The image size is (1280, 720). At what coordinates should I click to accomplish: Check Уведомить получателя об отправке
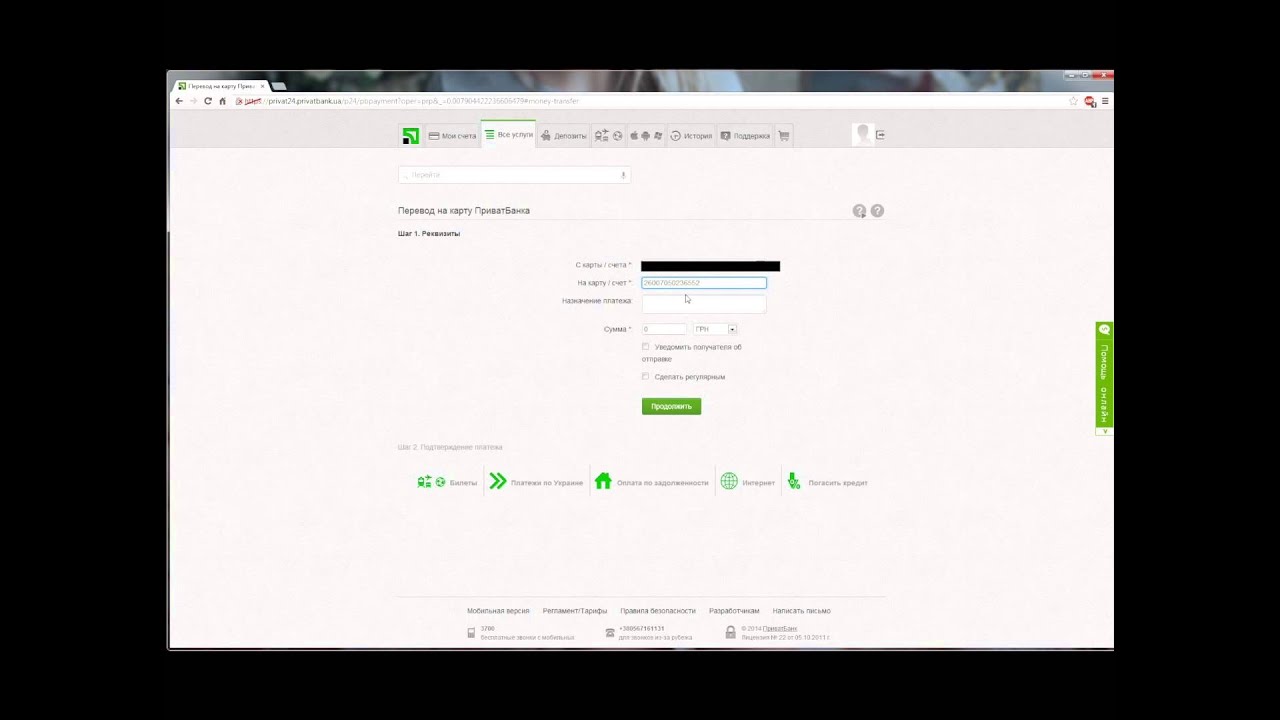[645, 347]
